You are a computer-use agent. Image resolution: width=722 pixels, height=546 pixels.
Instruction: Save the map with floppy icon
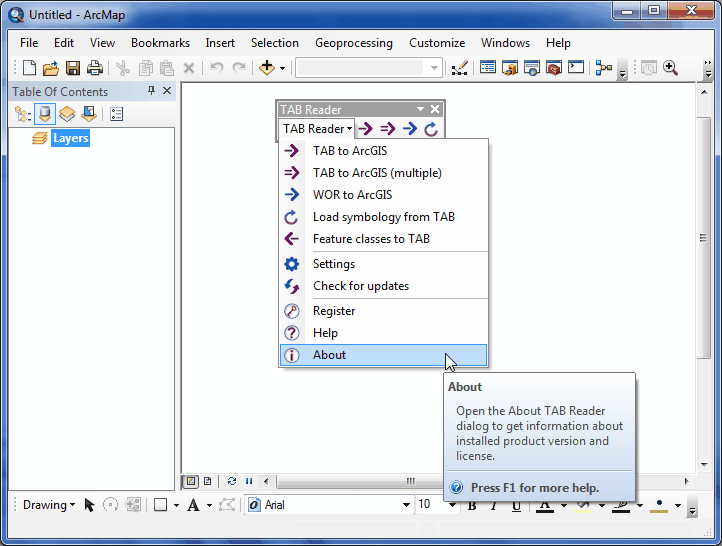pos(73,68)
